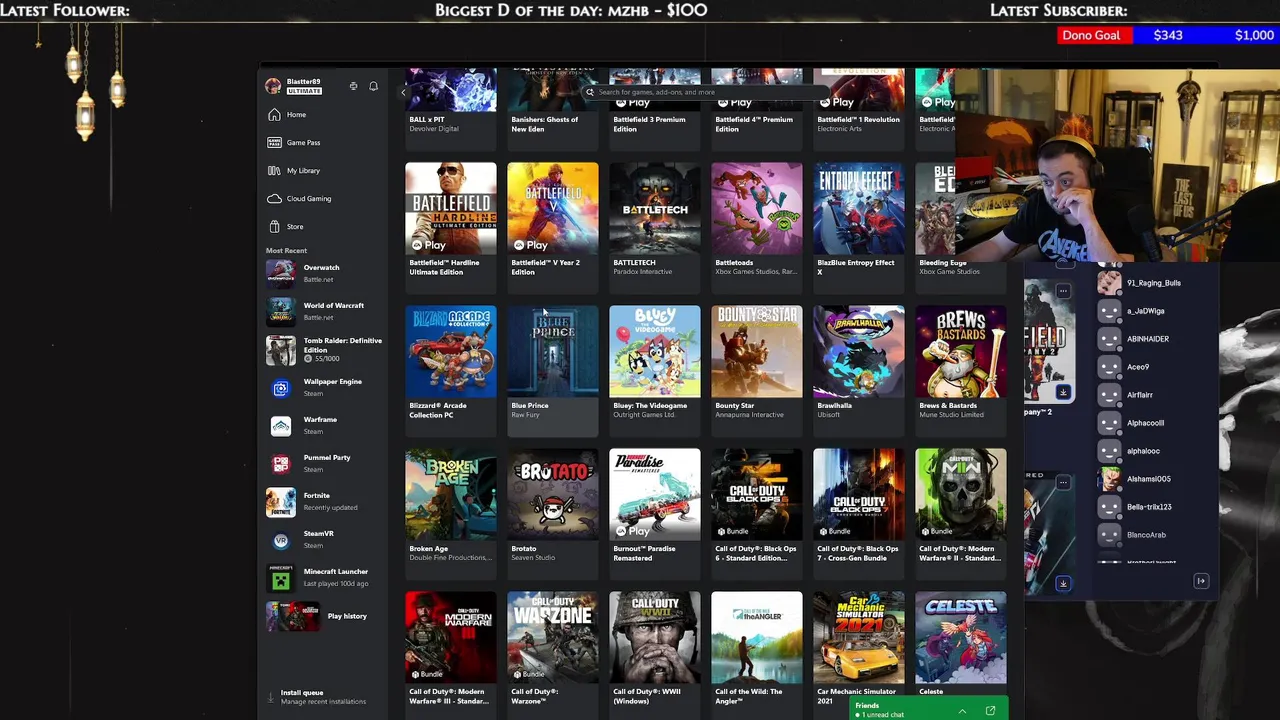
Task: Open Warframe in the recent list
Action: tap(323, 425)
